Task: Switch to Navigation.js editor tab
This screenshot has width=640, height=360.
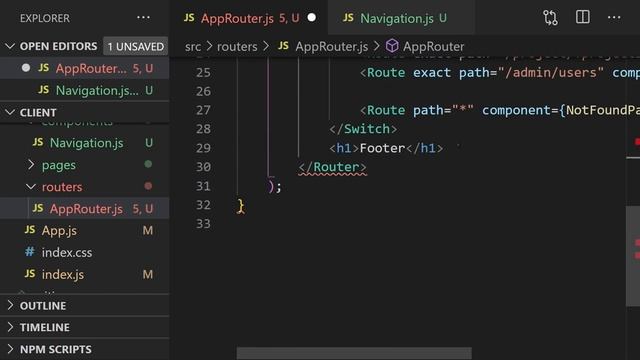Action: click(401, 18)
